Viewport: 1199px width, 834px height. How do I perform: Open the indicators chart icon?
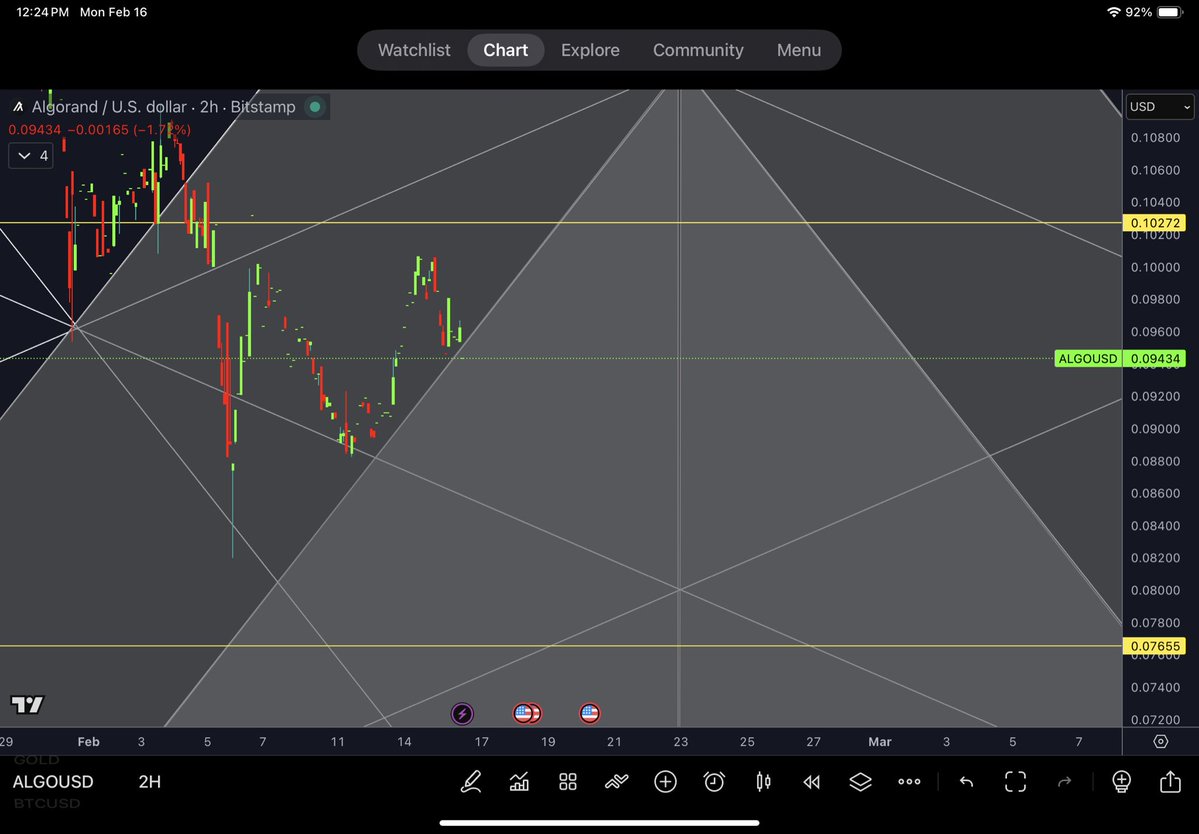(519, 781)
